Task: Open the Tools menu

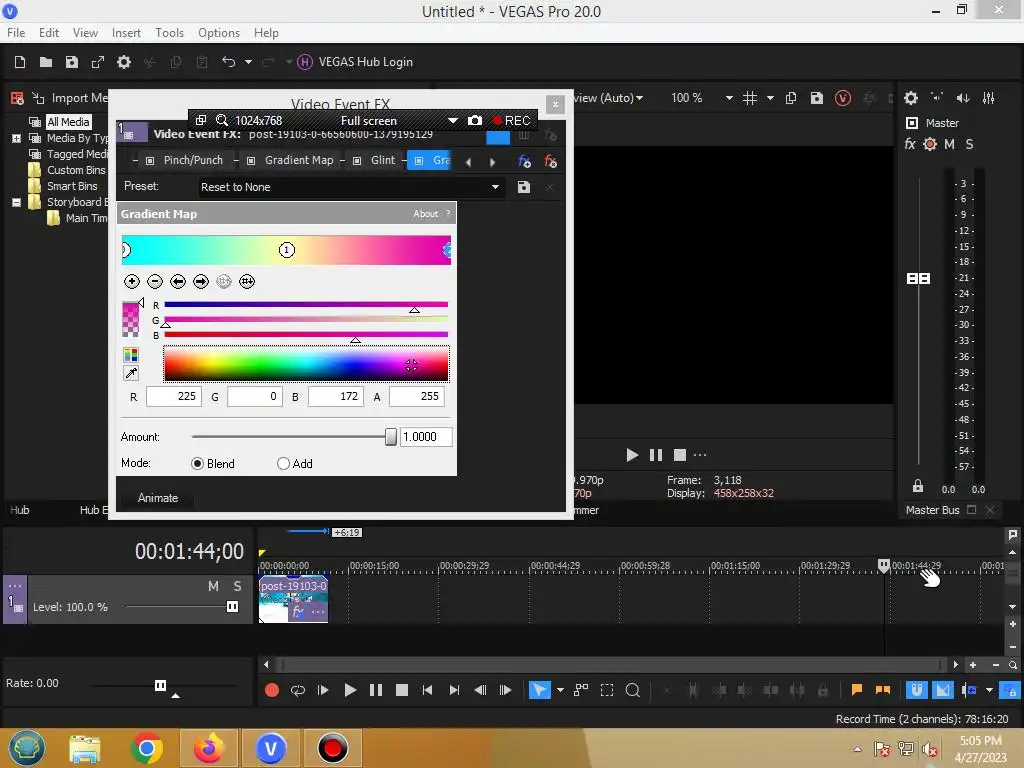Action: [x=169, y=33]
